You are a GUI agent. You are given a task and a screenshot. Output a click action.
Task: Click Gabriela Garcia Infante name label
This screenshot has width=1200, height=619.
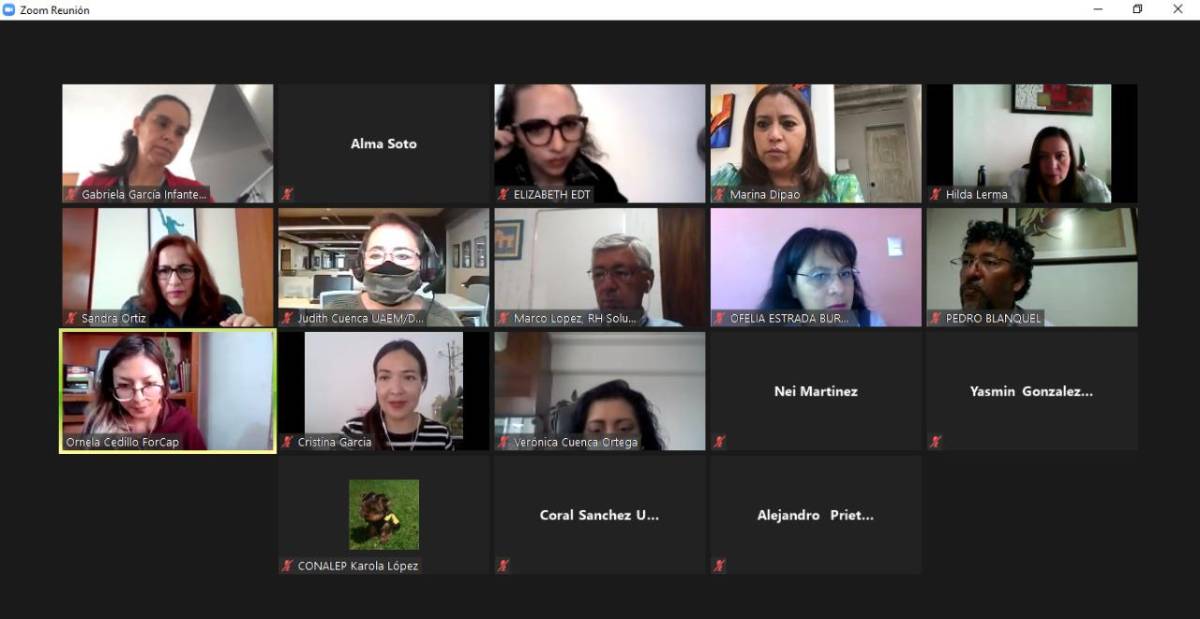(x=145, y=194)
